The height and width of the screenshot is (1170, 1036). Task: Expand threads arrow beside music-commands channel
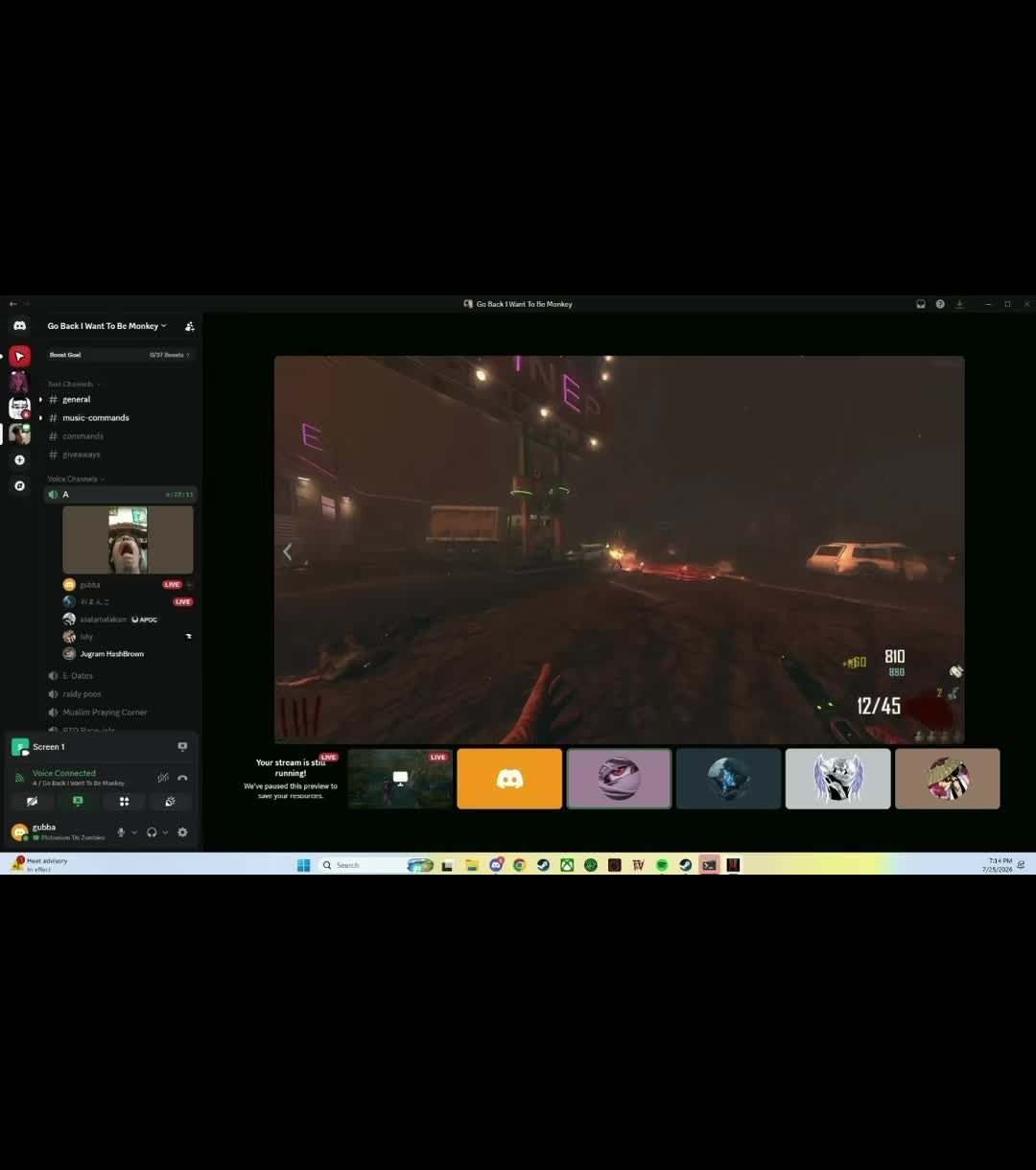(x=40, y=417)
